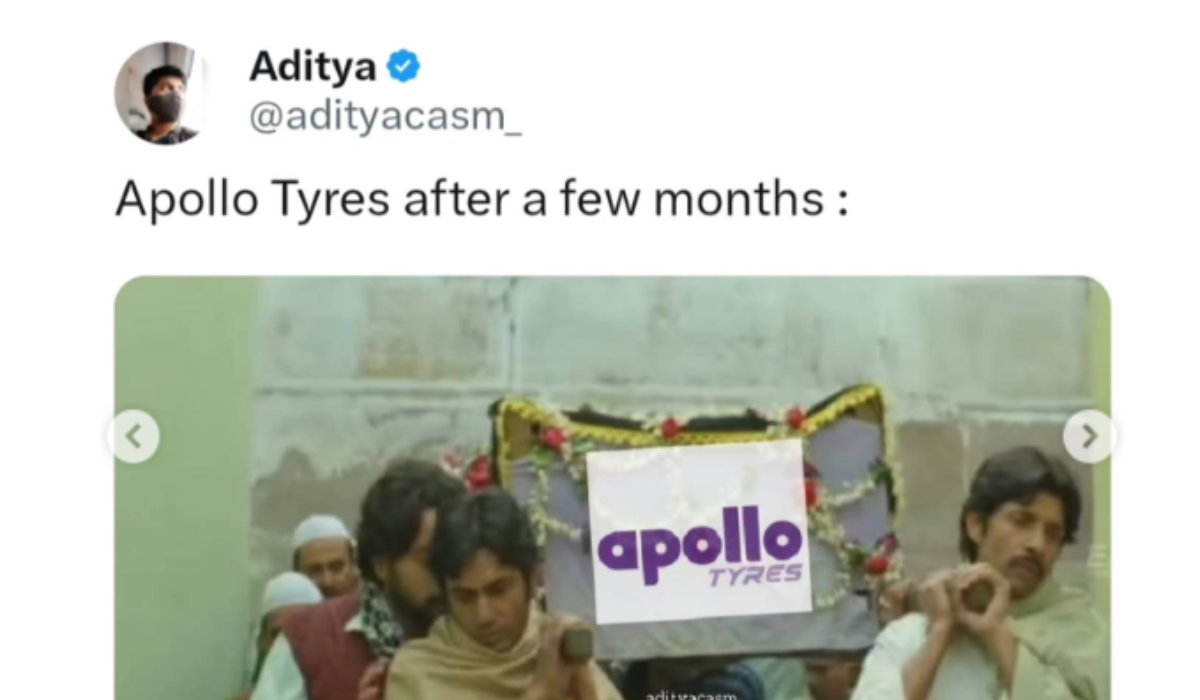Open the Aditya display name link

coord(313,67)
